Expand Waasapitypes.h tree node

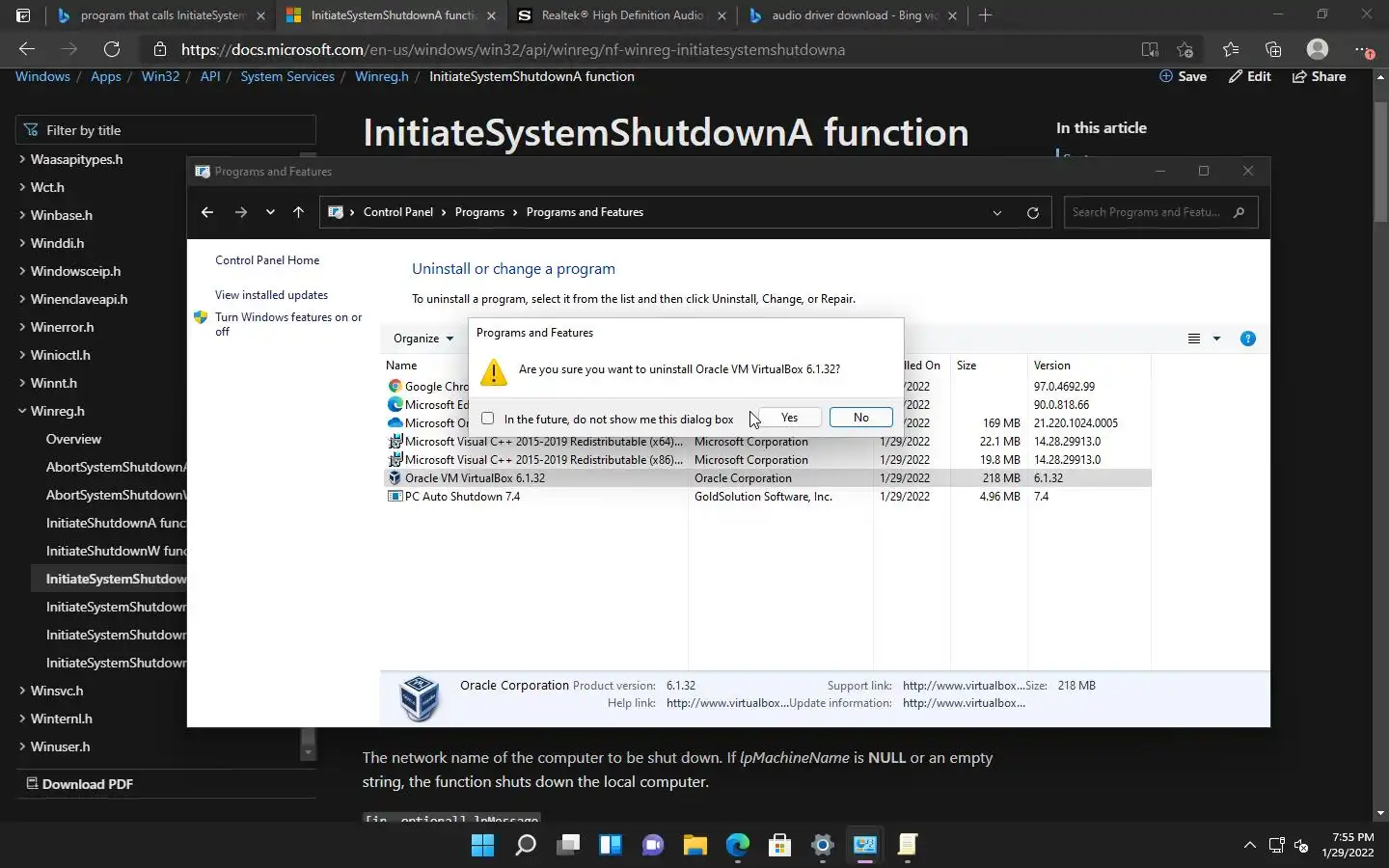22,159
